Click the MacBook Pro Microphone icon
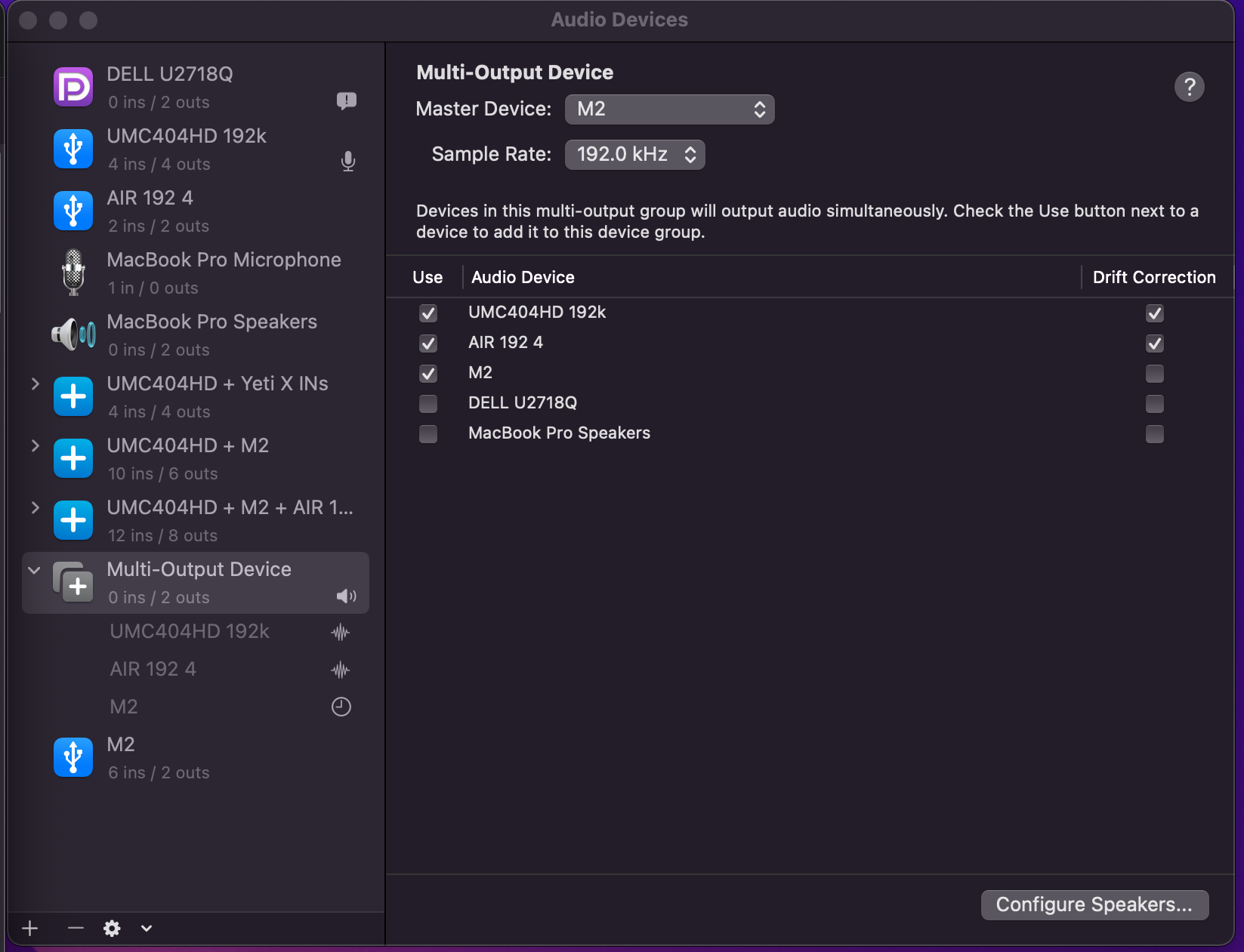The image size is (1244, 952). point(73,273)
